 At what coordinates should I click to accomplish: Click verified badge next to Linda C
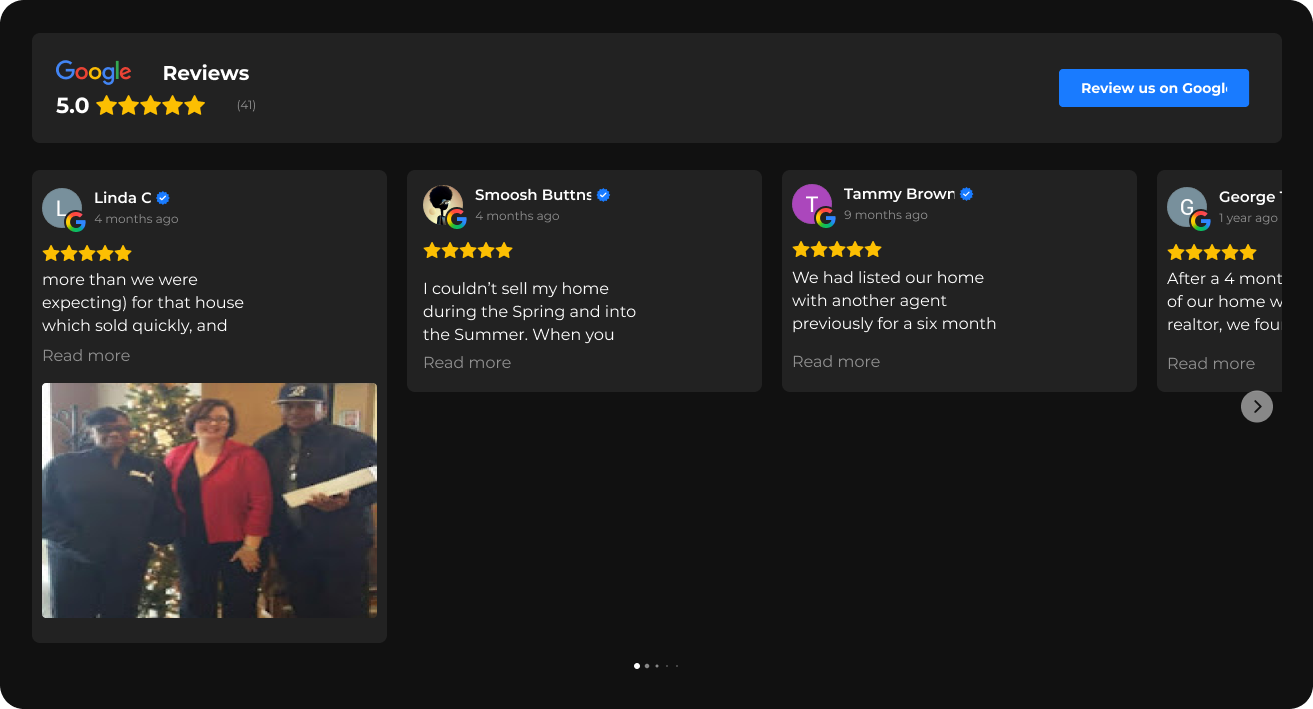(x=163, y=198)
